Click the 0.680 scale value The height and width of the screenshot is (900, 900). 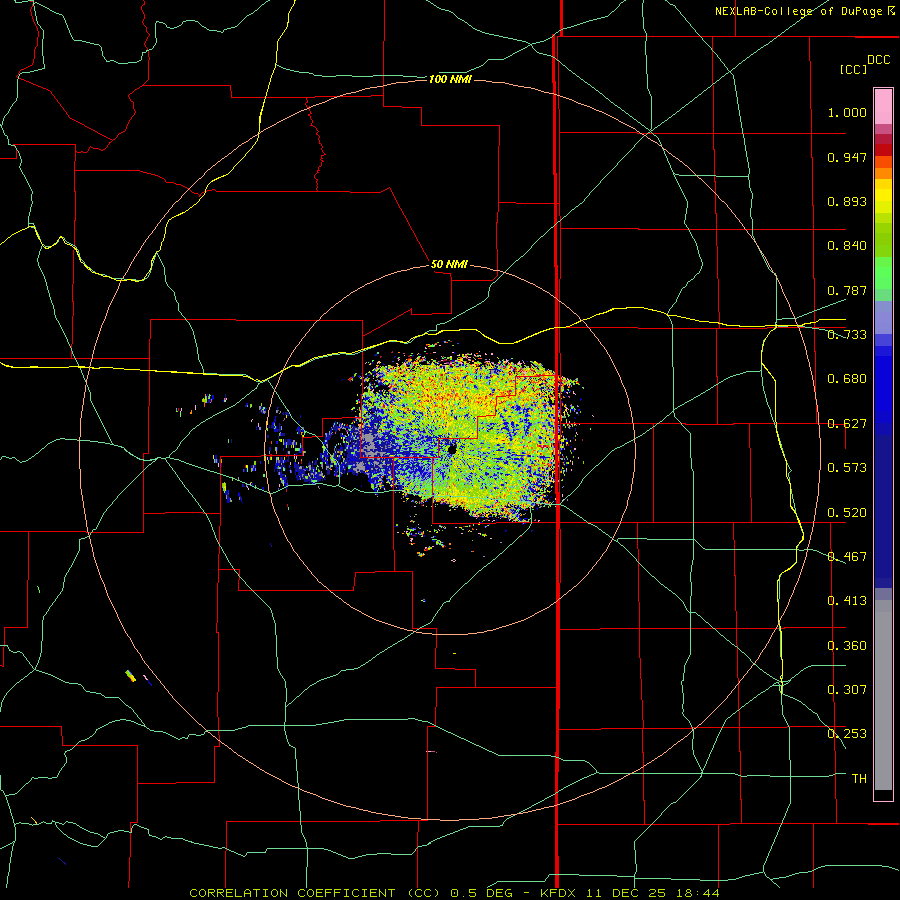(x=847, y=379)
